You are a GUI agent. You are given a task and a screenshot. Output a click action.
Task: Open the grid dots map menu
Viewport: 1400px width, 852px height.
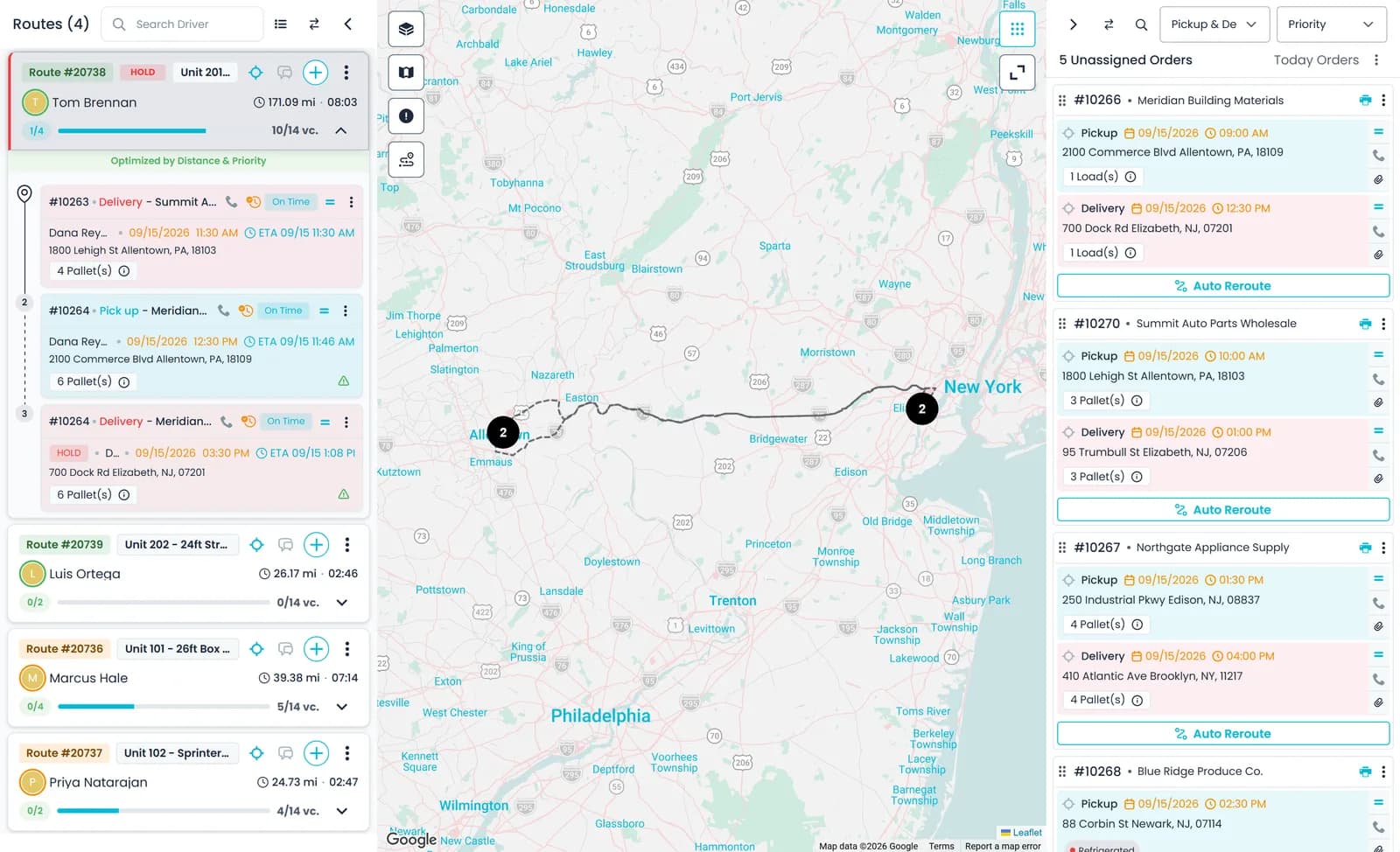[1017, 29]
